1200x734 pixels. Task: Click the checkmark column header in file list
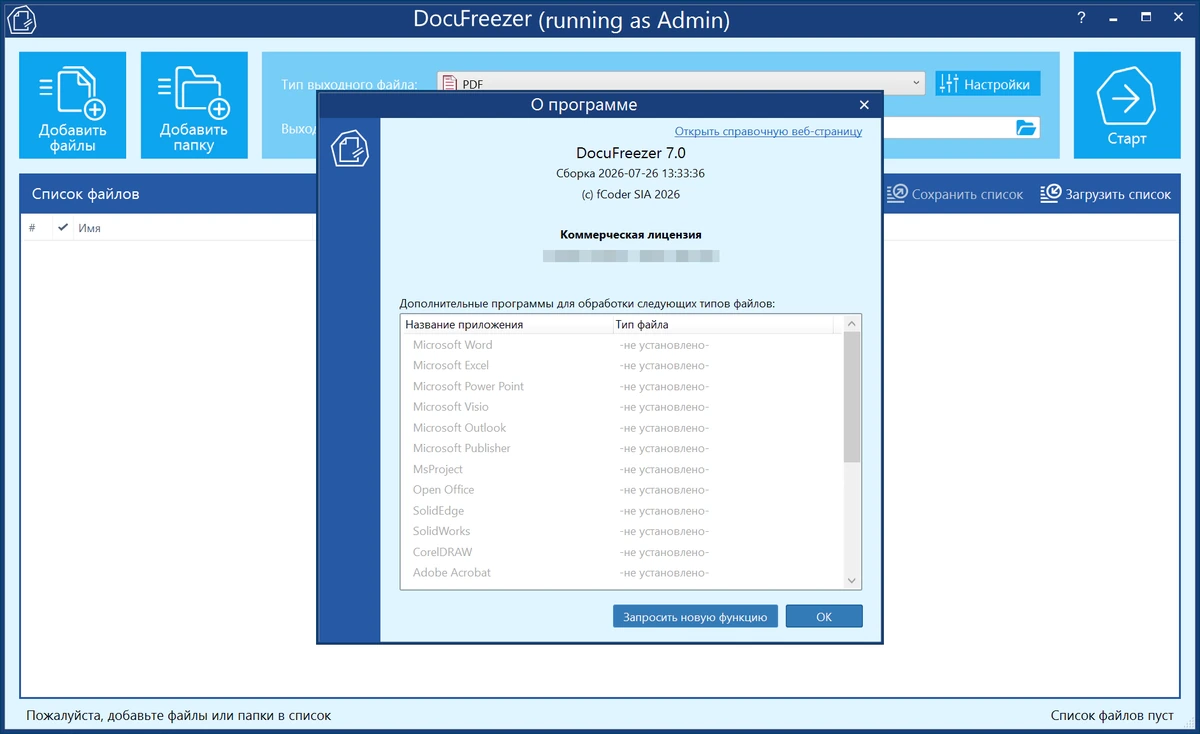[x=63, y=228]
